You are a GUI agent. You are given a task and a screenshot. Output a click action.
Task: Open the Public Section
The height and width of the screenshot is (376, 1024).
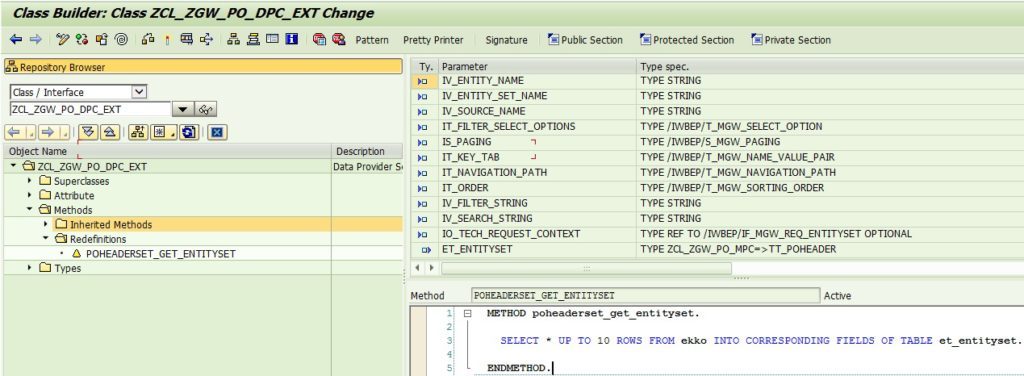585,40
